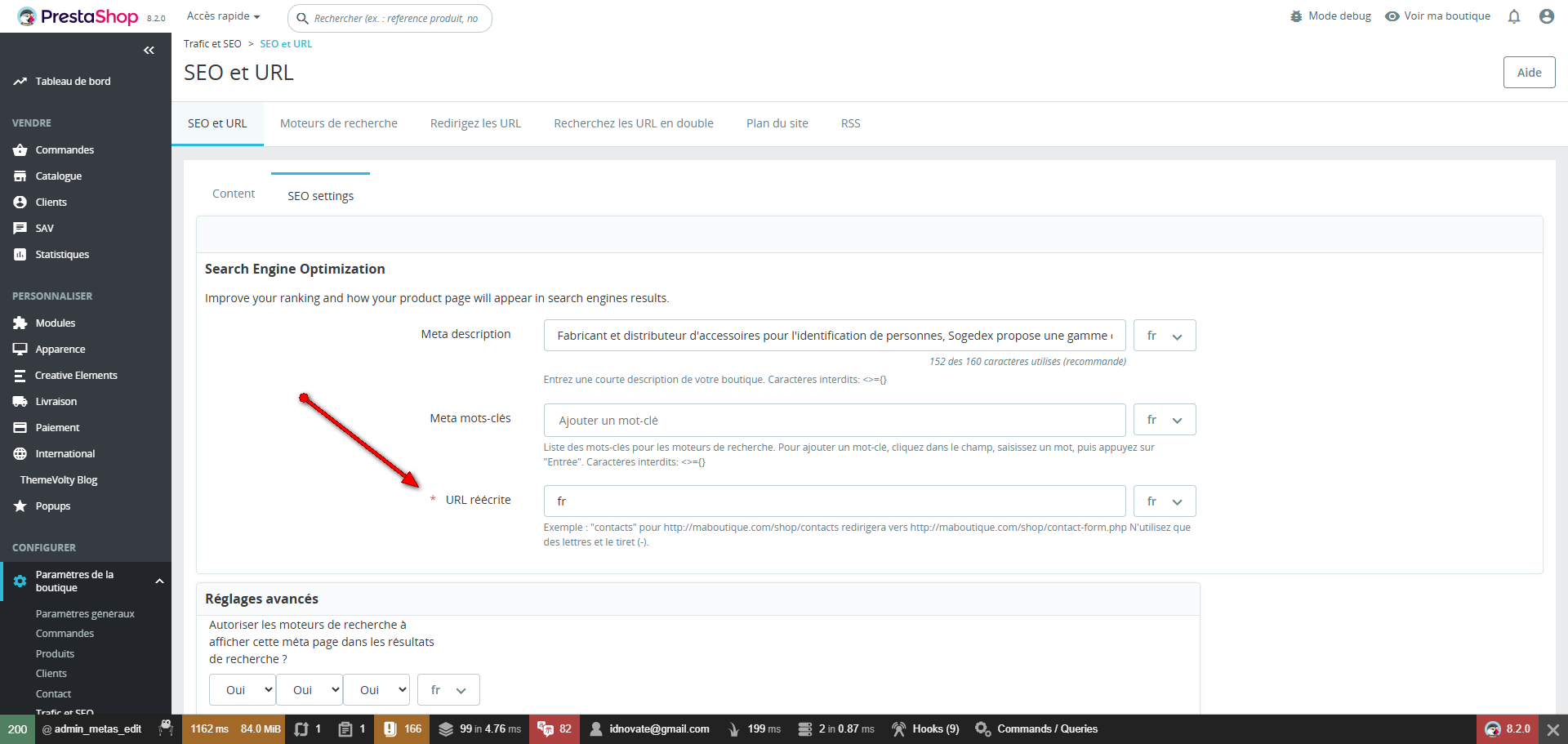
Task: Click the Paiement card icon
Action: 20,428
